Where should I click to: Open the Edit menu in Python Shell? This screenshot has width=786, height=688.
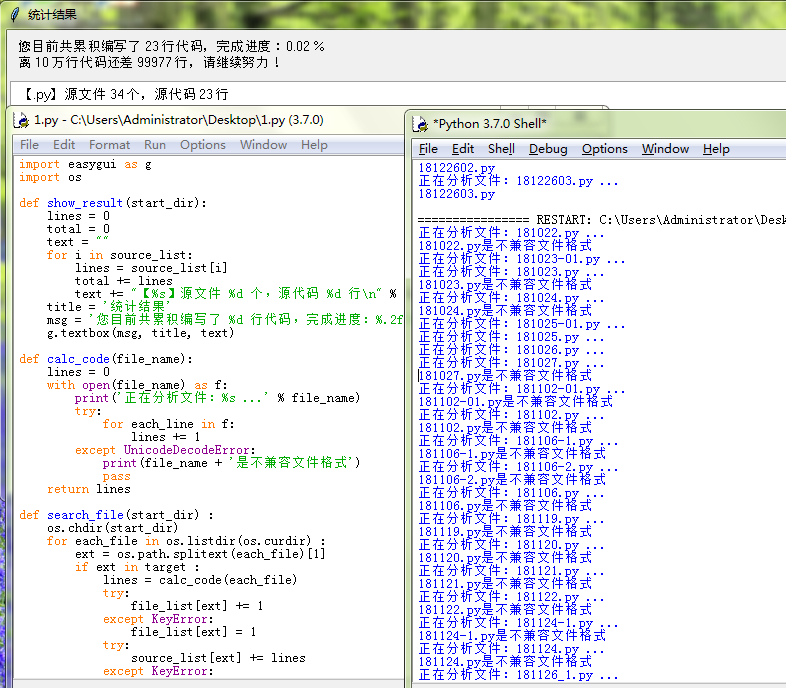pos(463,149)
